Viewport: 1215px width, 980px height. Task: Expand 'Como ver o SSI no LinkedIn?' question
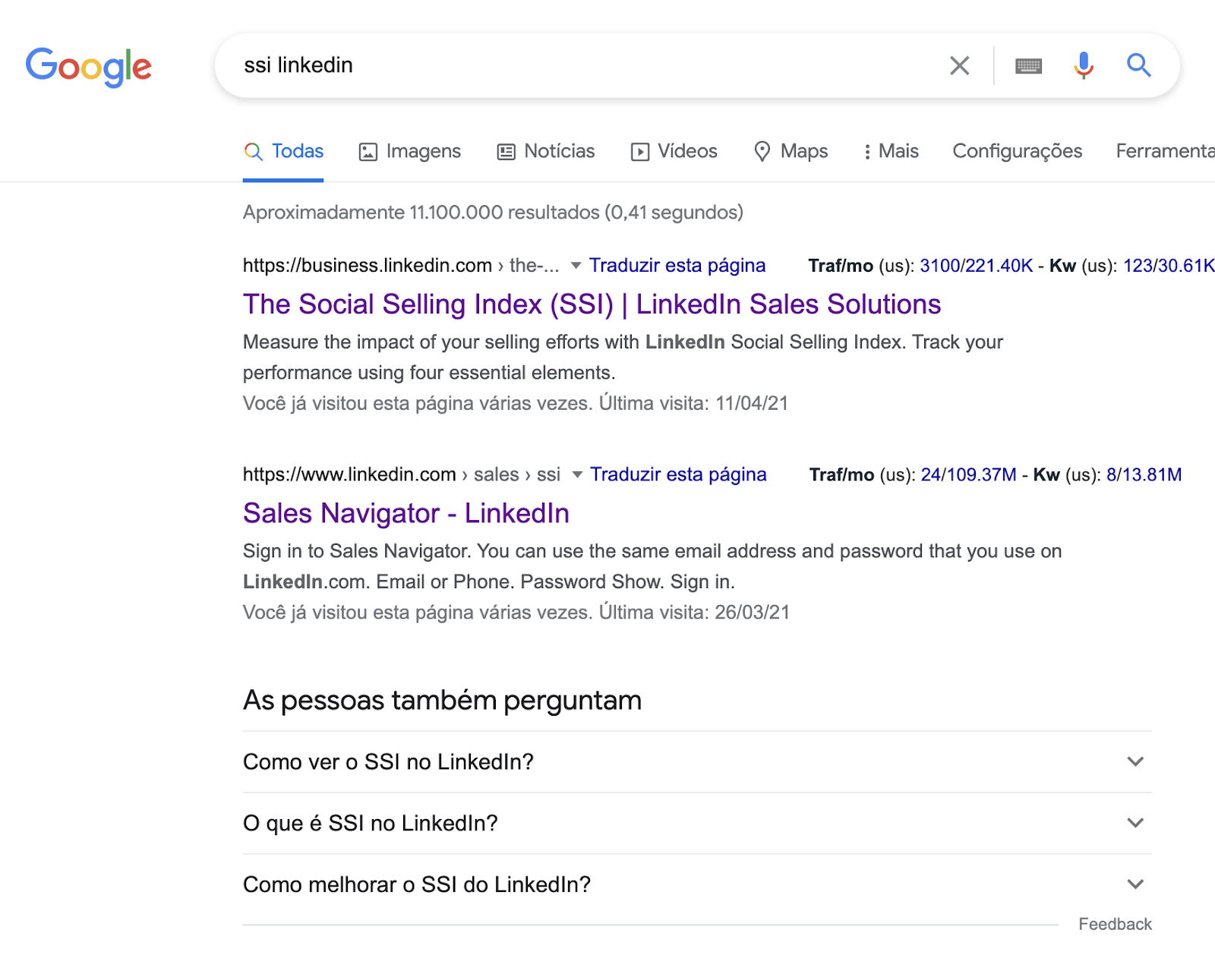[x=697, y=761]
